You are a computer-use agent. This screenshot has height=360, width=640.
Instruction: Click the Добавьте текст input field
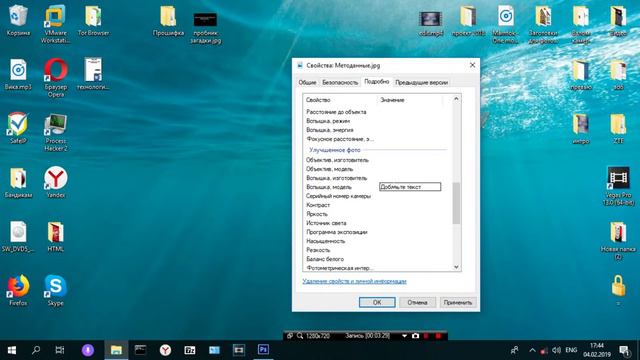coord(410,187)
